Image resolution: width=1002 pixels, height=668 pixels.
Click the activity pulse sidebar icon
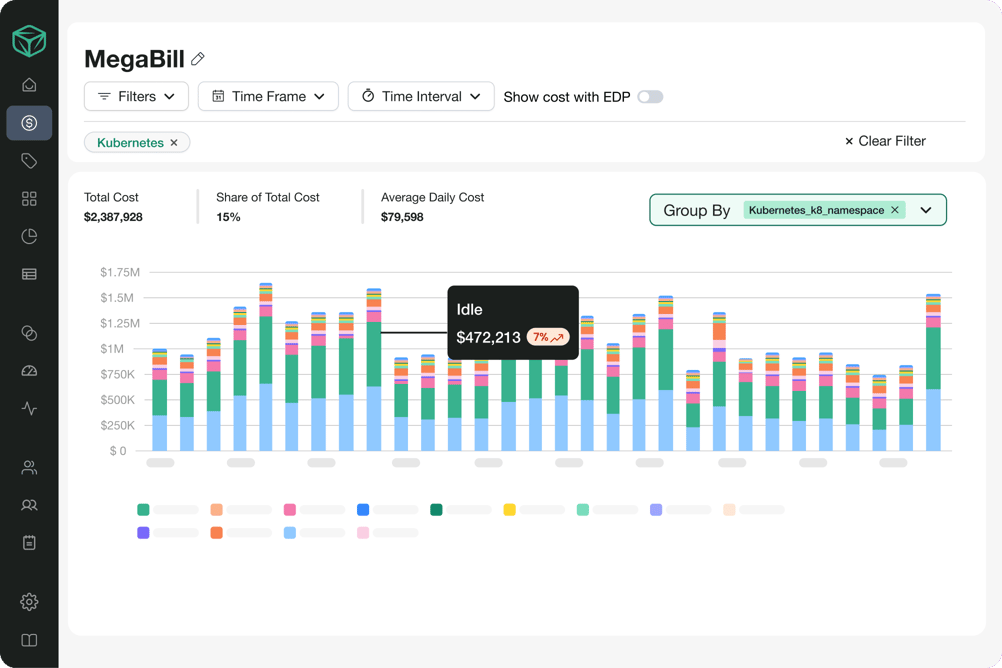tap(29, 409)
